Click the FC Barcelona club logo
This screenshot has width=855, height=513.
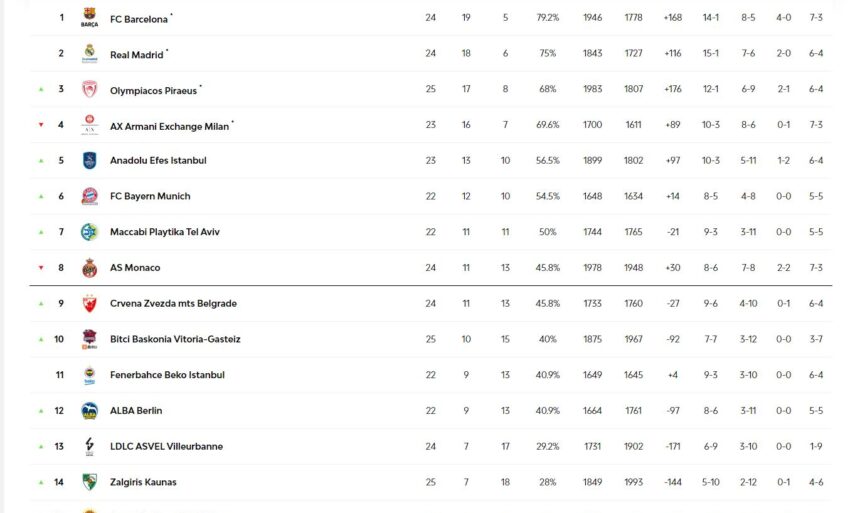click(x=90, y=17)
